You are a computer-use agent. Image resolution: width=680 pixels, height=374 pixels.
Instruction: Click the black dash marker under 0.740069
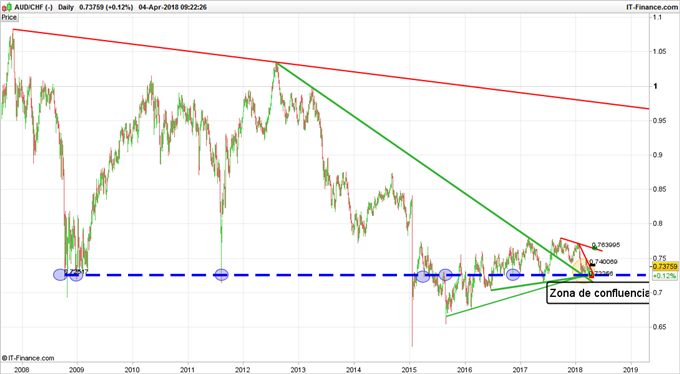592,265
